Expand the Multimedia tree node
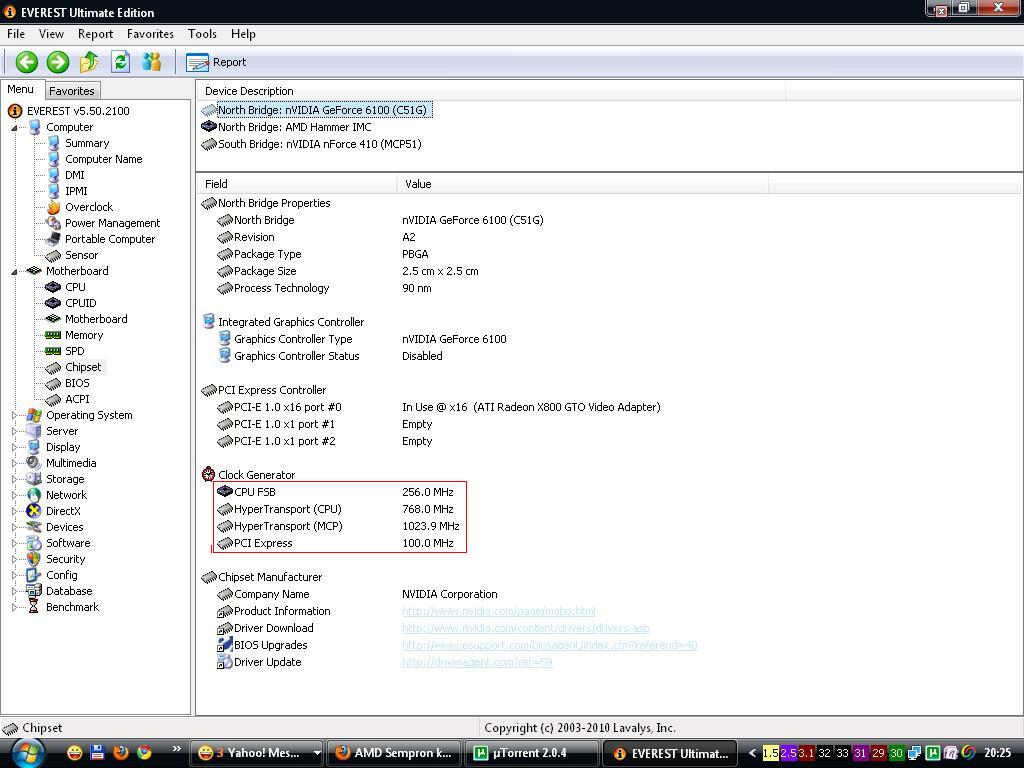The image size is (1024, 768). click(x=14, y=463)
